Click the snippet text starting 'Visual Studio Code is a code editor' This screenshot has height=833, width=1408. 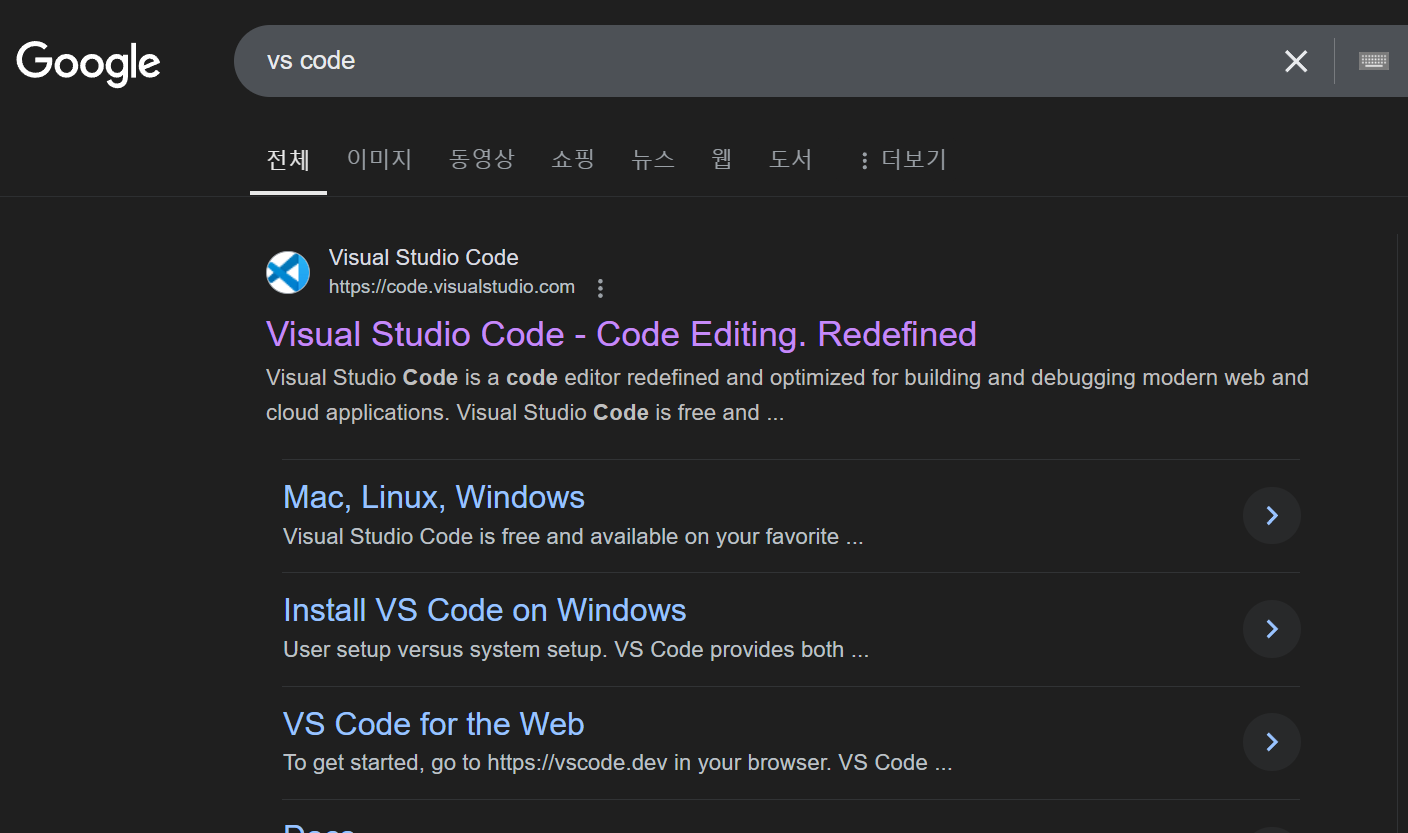(787, 395)
